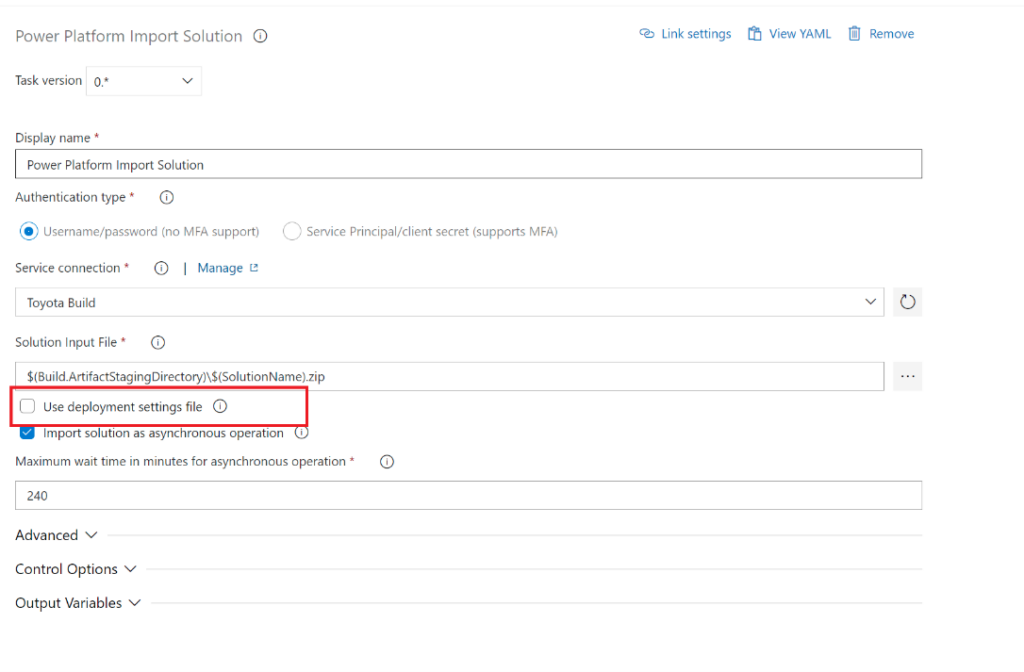Refresh the service connection list

point(907,302)
